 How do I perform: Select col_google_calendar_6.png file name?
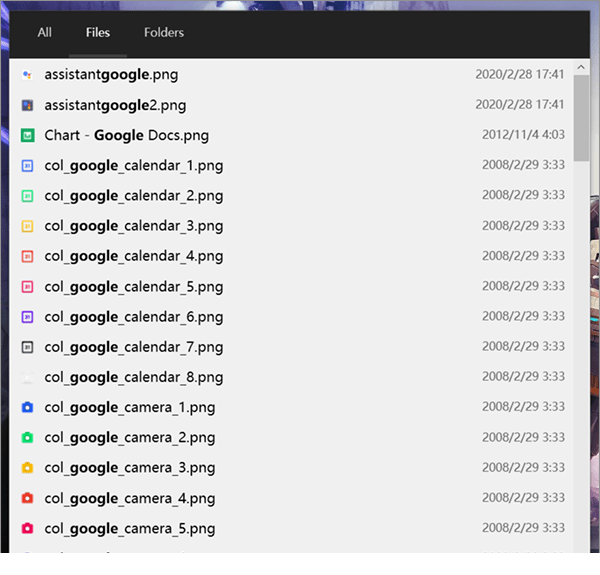coord(134,317)
